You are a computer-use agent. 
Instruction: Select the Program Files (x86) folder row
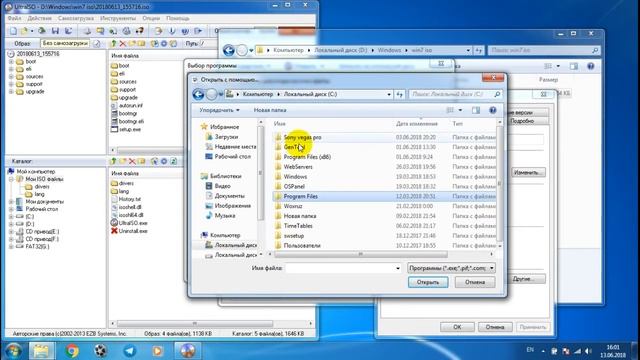click(384, 157)
